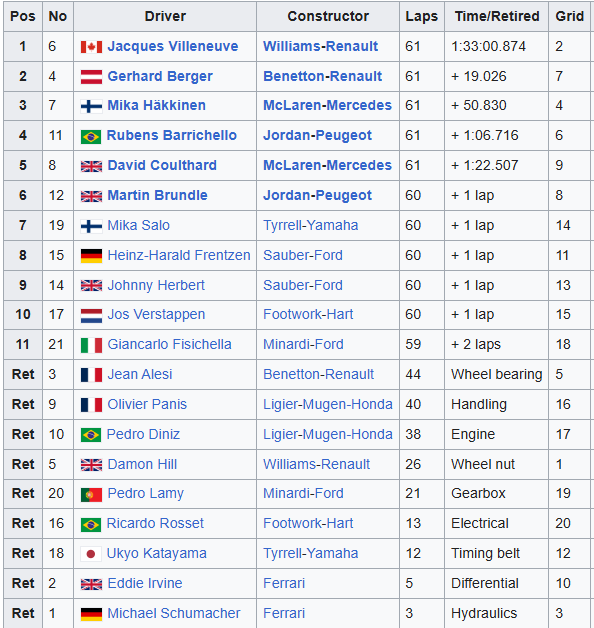This screenshot has width=594, height=628.
Task: Click the Portuguese flag beside Pedro Lamy
Action: pos(91,495)
